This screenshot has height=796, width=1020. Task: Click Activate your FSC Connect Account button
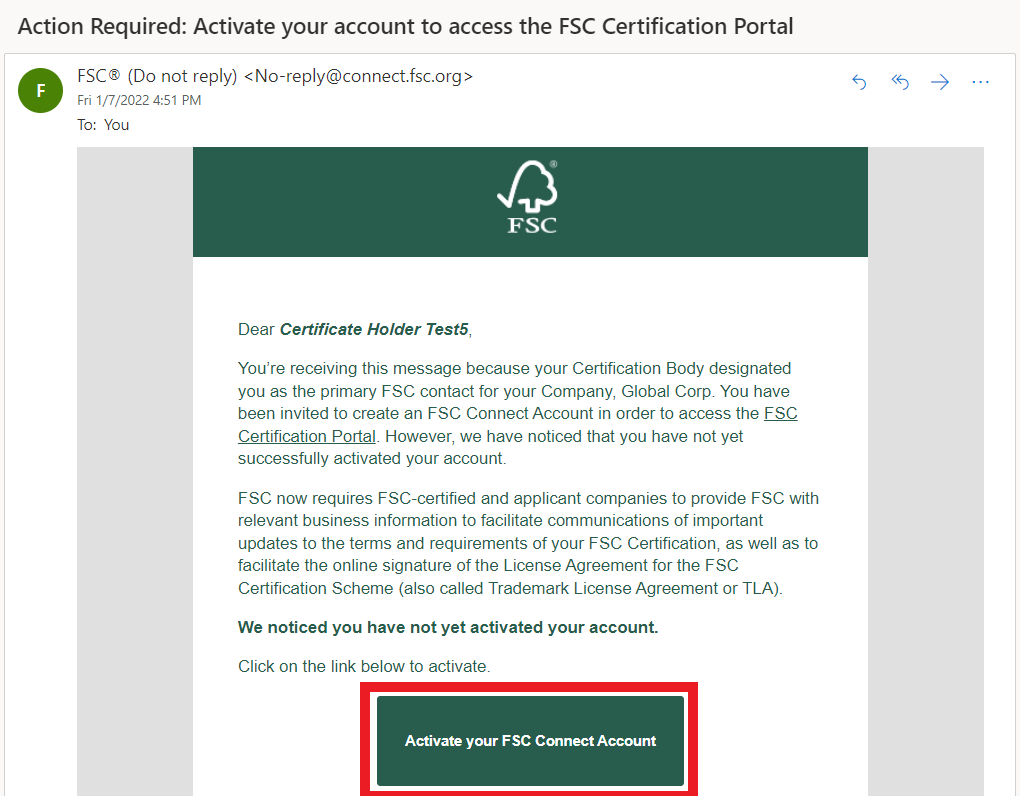530,741
